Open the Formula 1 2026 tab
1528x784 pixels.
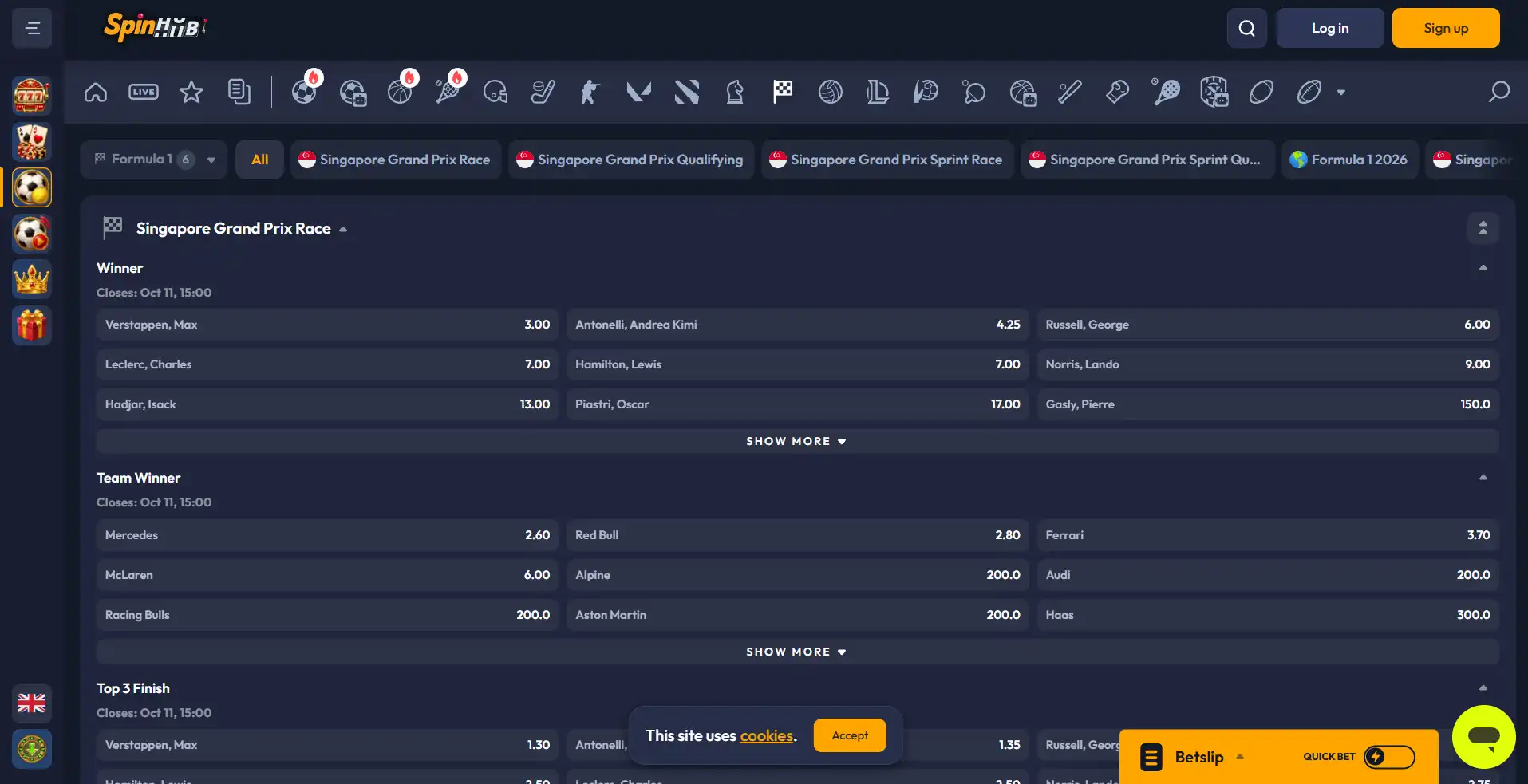(x=1349, y=160)
